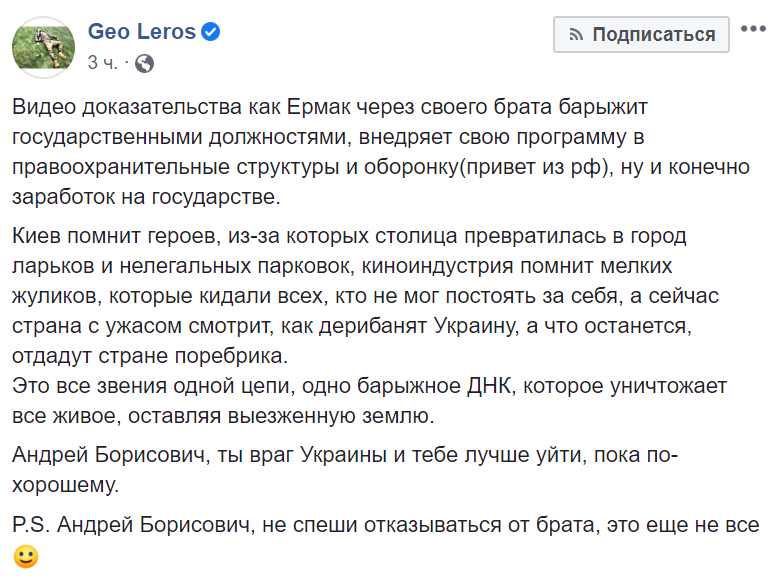Click the RSS feed icon inside Подписаться
This screenshot has width=771, height=581.
(576, 35)
